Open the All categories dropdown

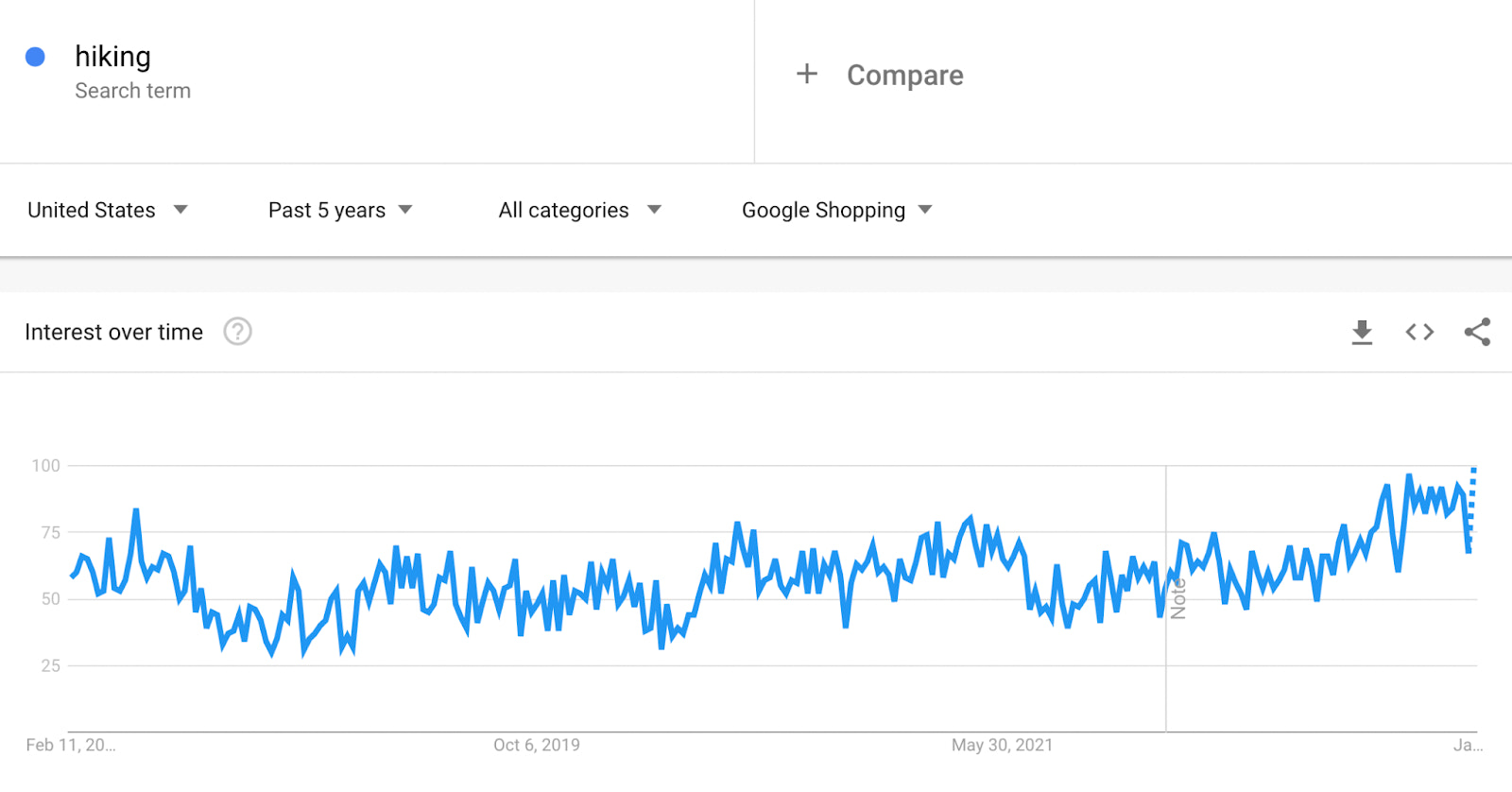(x=563, y=210)
